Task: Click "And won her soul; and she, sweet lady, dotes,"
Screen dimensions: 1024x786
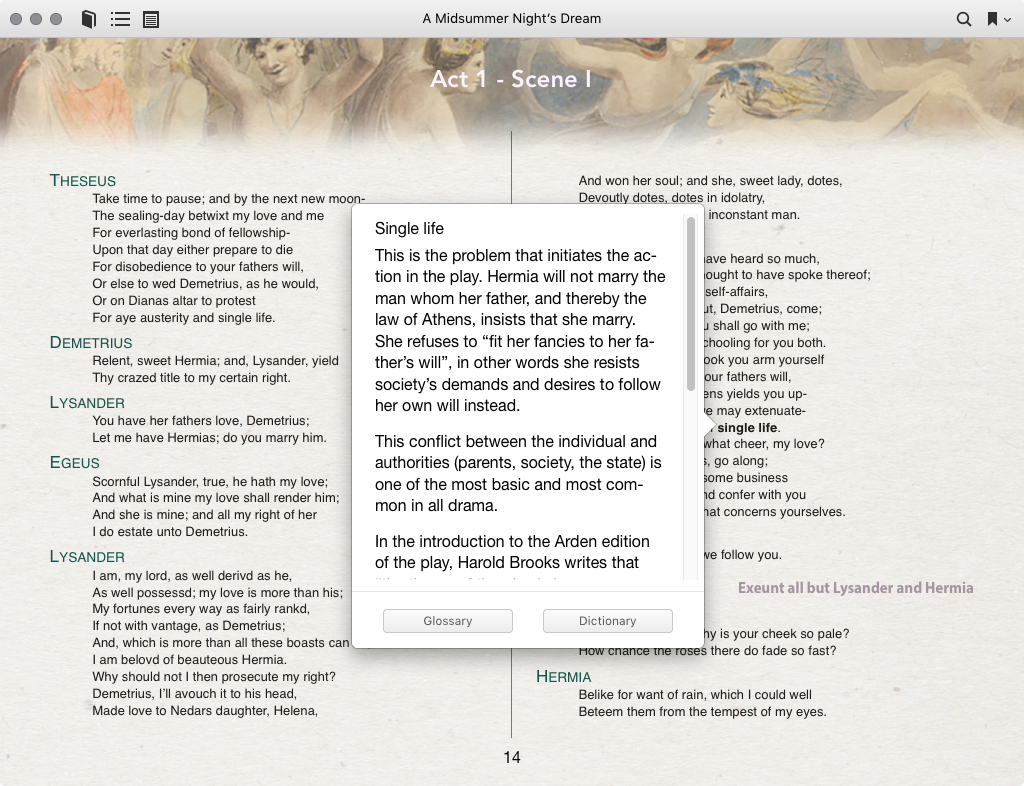Action: point(711,180)
